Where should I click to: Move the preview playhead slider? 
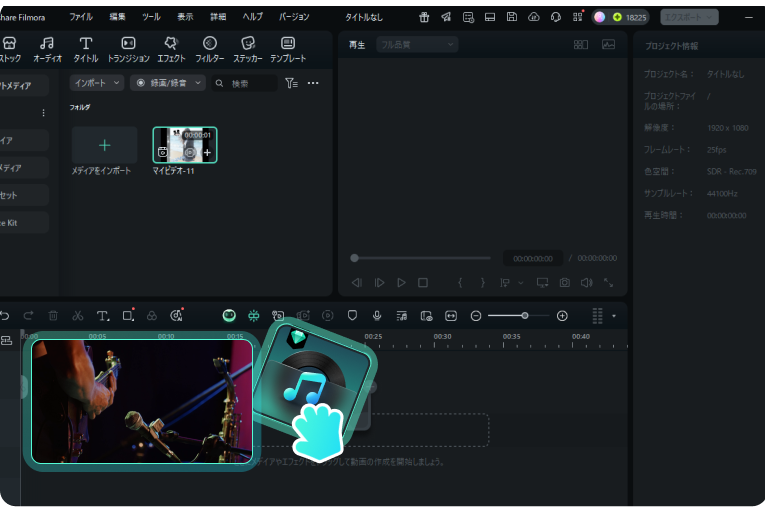354,258
